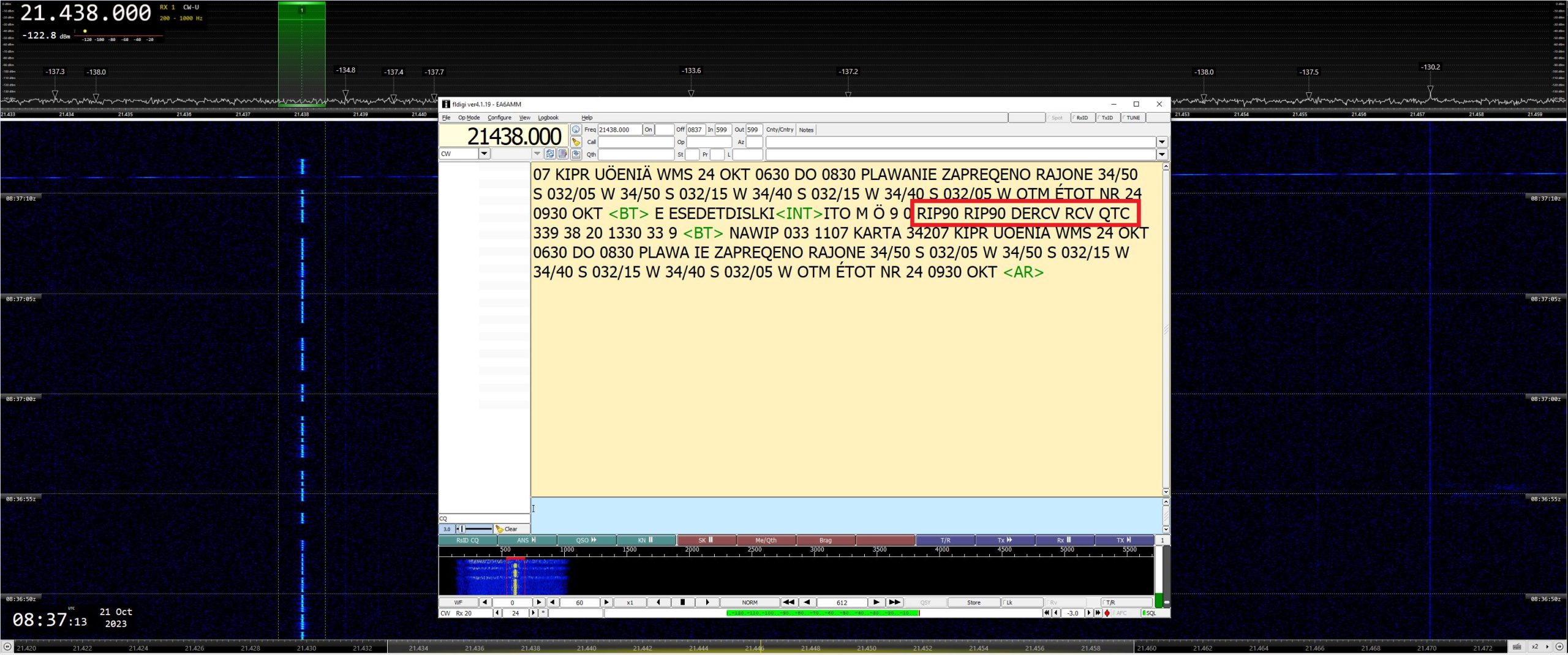Click the red diamond icon beside AFC

1107,613
